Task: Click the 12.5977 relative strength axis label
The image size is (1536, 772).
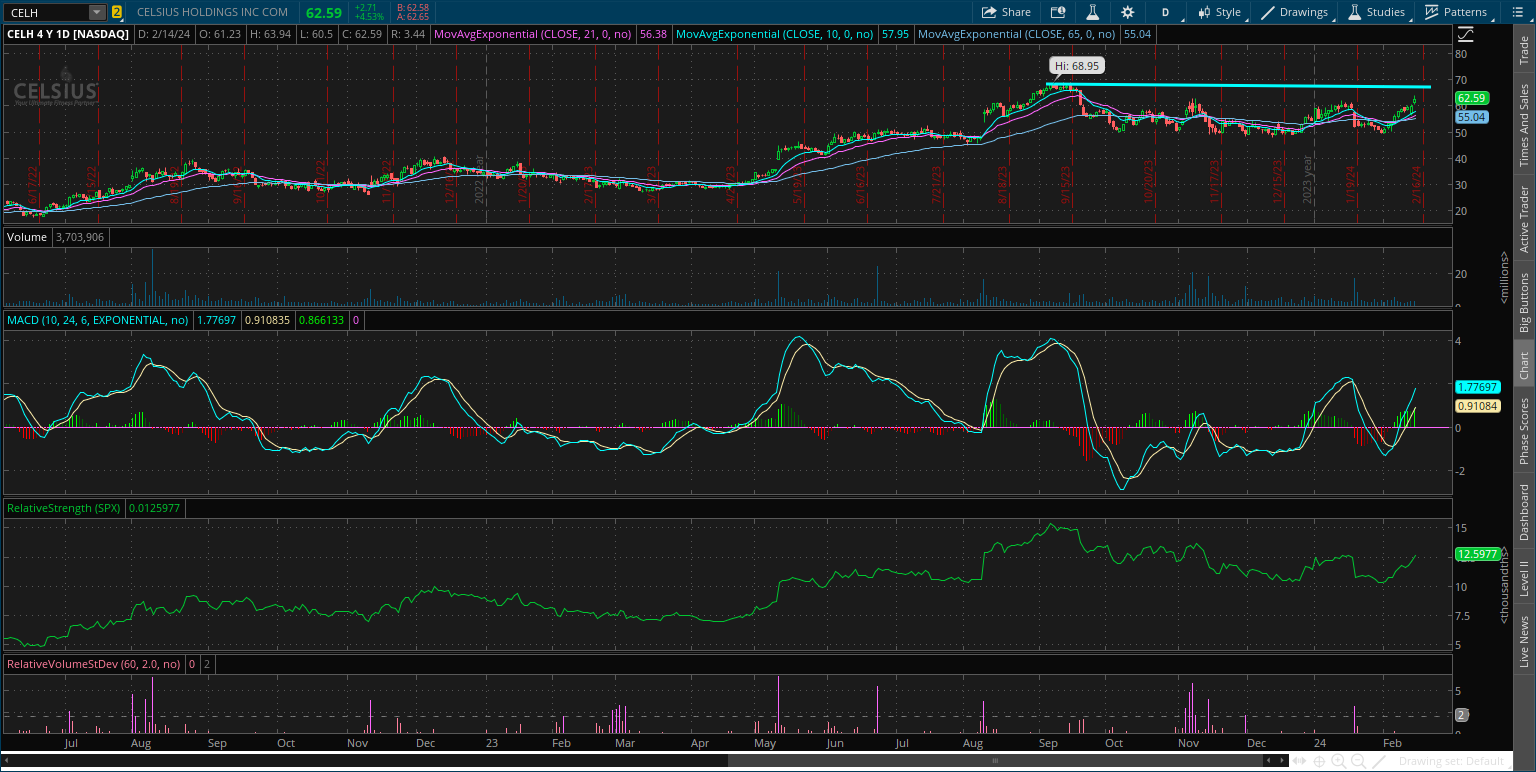Action: coord(1476,553)
